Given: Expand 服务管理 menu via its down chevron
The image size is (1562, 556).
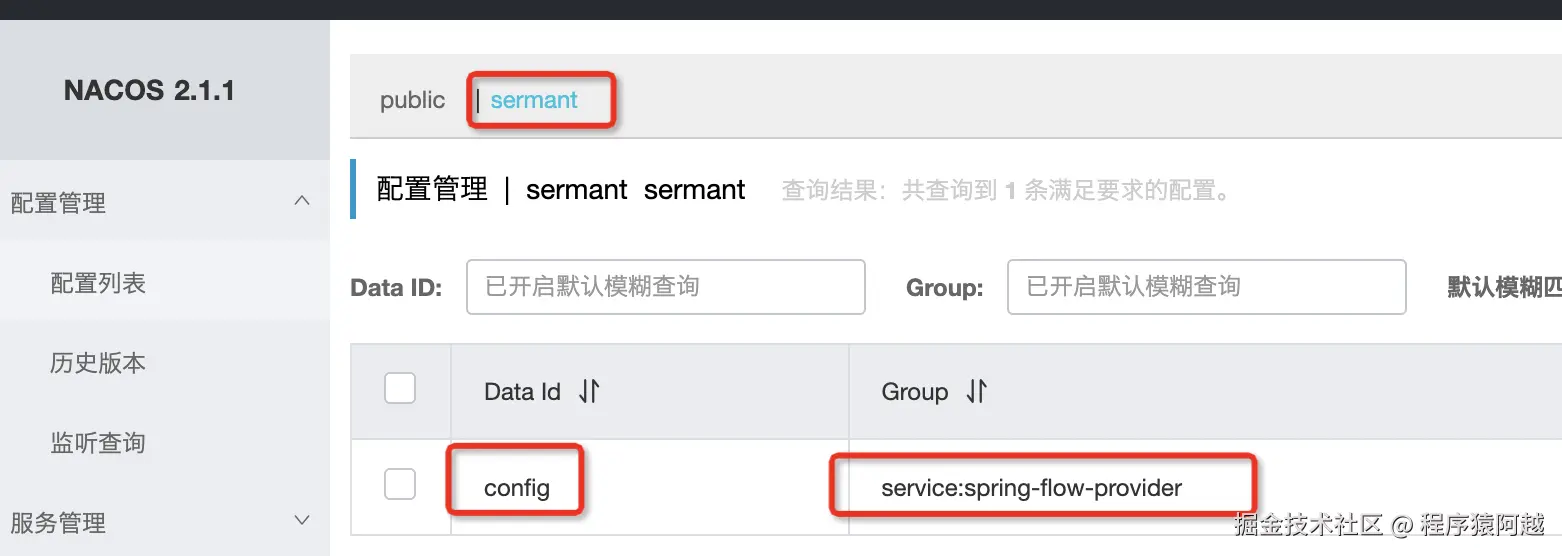Looking at the screenshot, I should click(x=302, y=521).
